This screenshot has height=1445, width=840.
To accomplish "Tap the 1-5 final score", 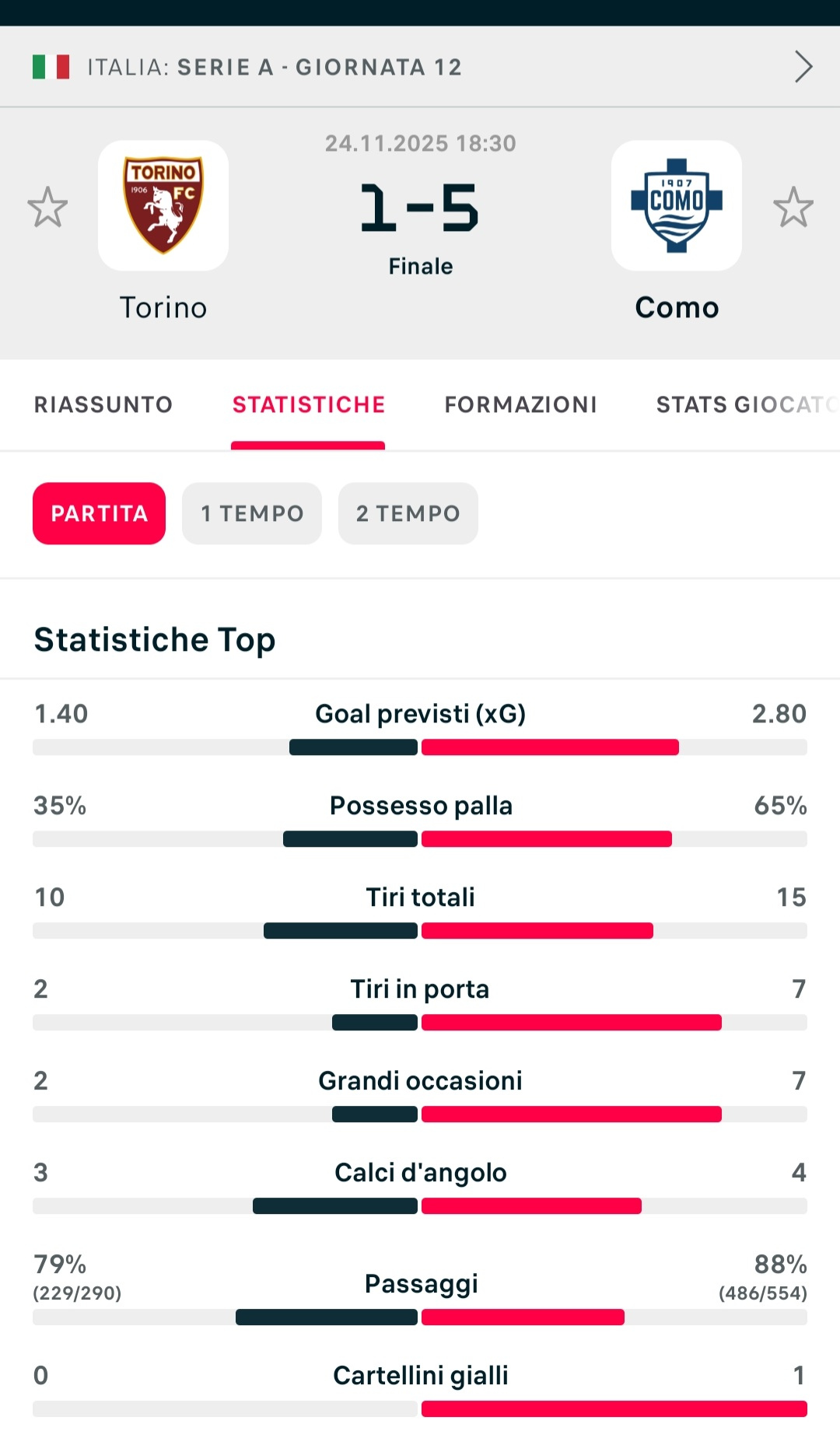I will tap(420, 208).
